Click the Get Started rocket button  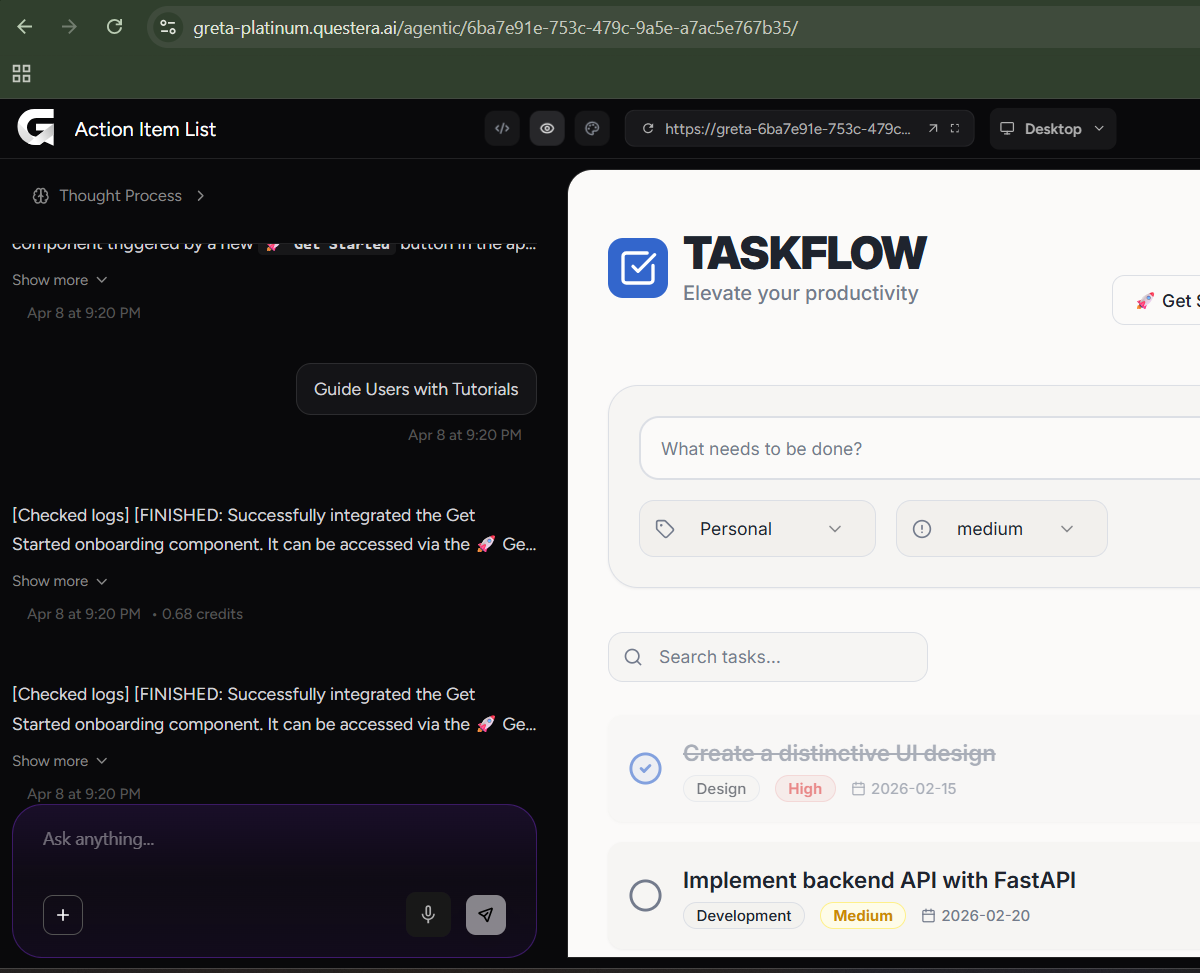[1157, 300]
